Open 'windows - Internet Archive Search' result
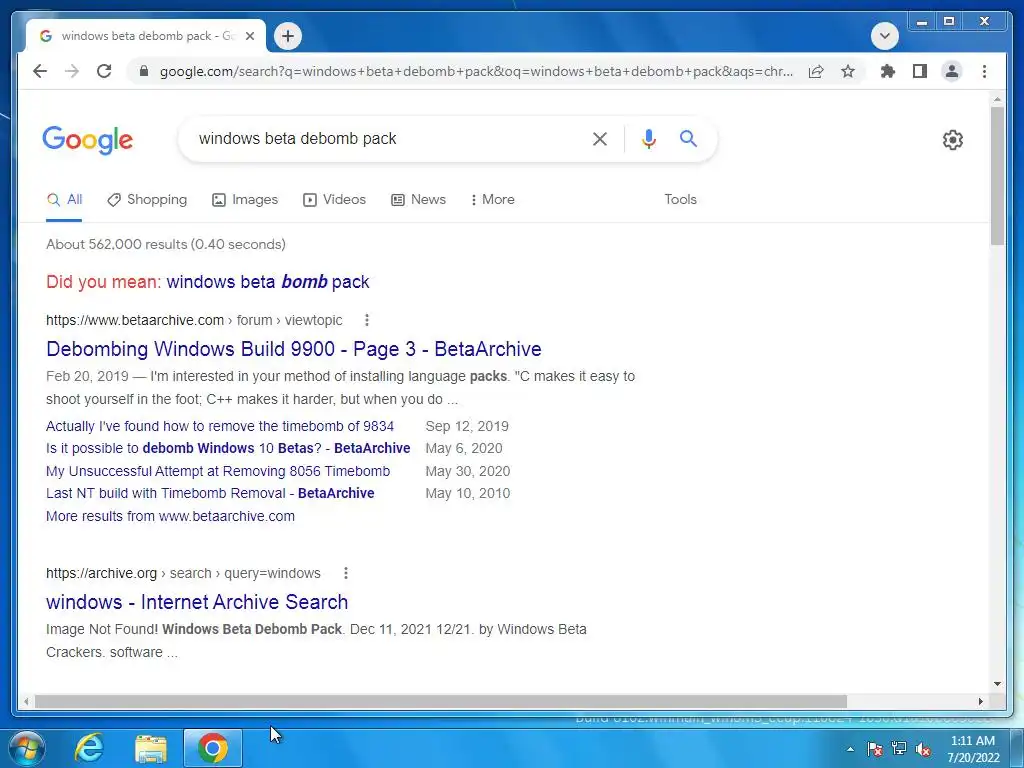 tap(197, 602)
